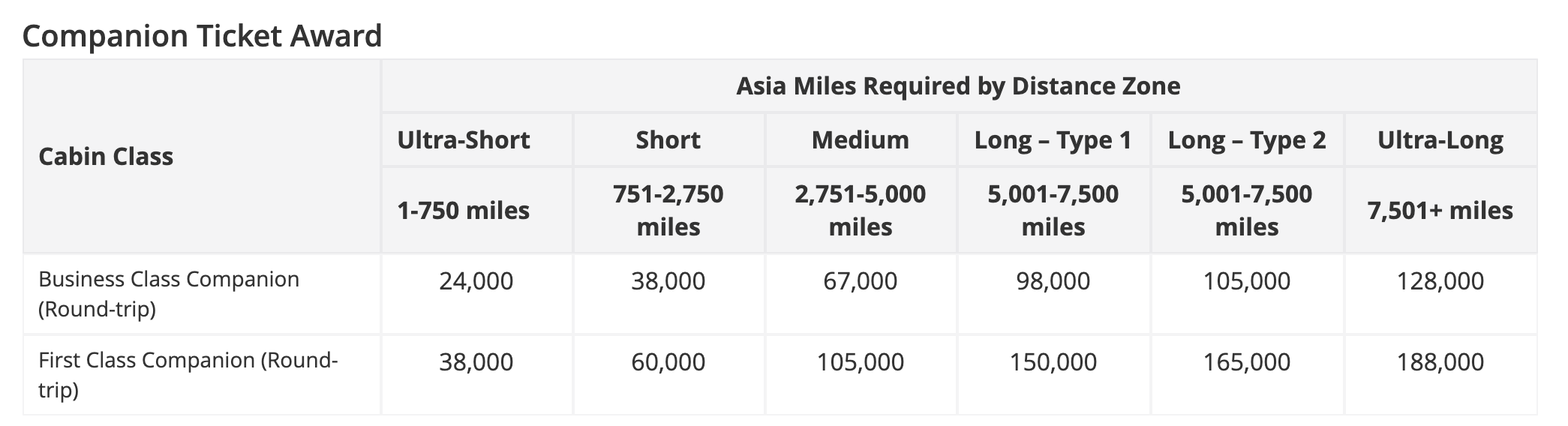
Task: Select the Short zone header
Action: click(x=668, y=139)
